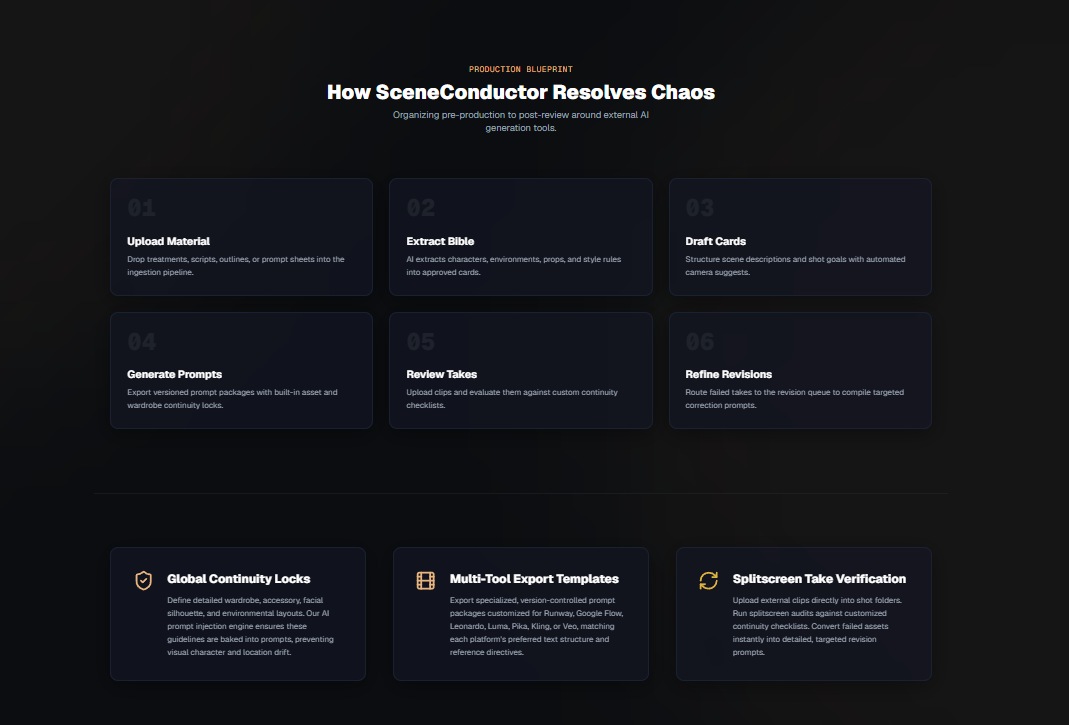Click description 'Route failed takes to the revision queue'
Viewport: 1069px width, 725px height.
795,399
